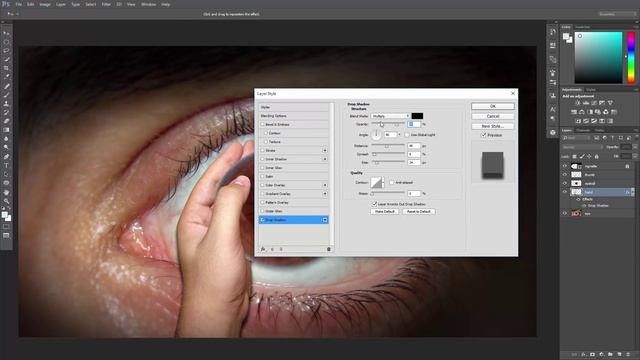Click the hue spectrum strip in Color panel
Image resolution: width=640 pixels, height=360 pixels.
pos(631,58)
